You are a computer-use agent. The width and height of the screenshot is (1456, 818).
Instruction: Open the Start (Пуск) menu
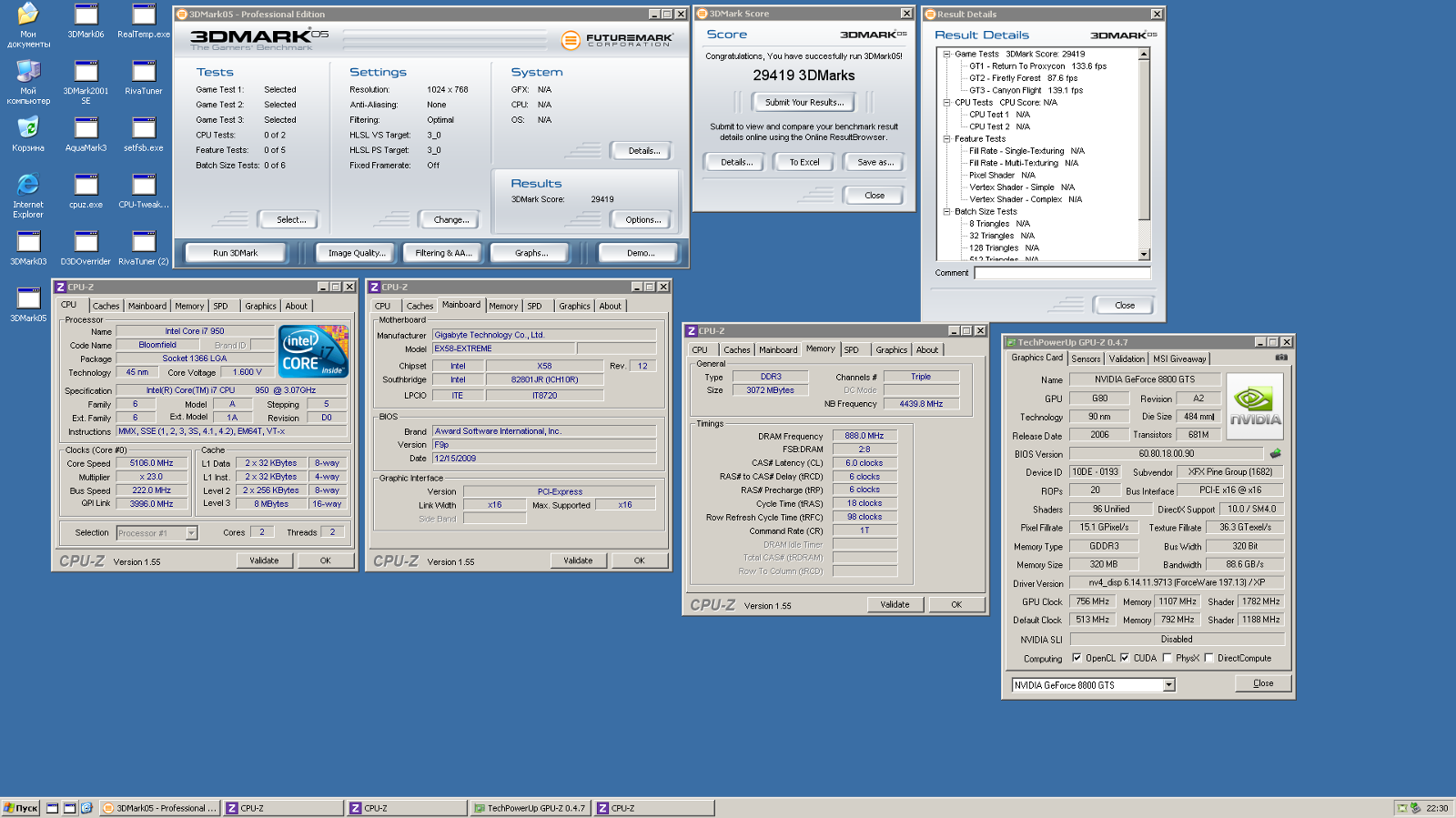(21, 808)
